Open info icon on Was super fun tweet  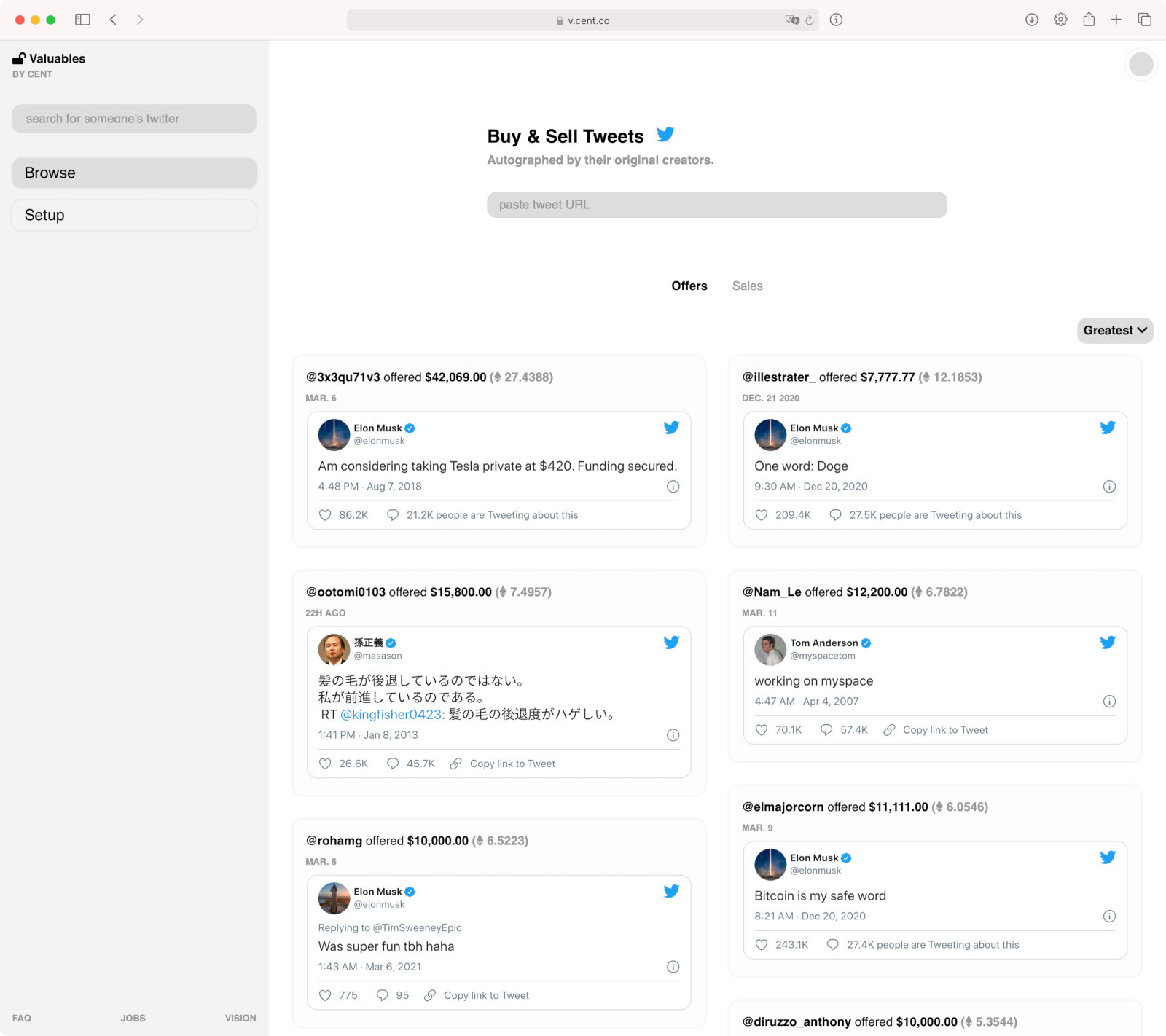click(x=673, y=967)
